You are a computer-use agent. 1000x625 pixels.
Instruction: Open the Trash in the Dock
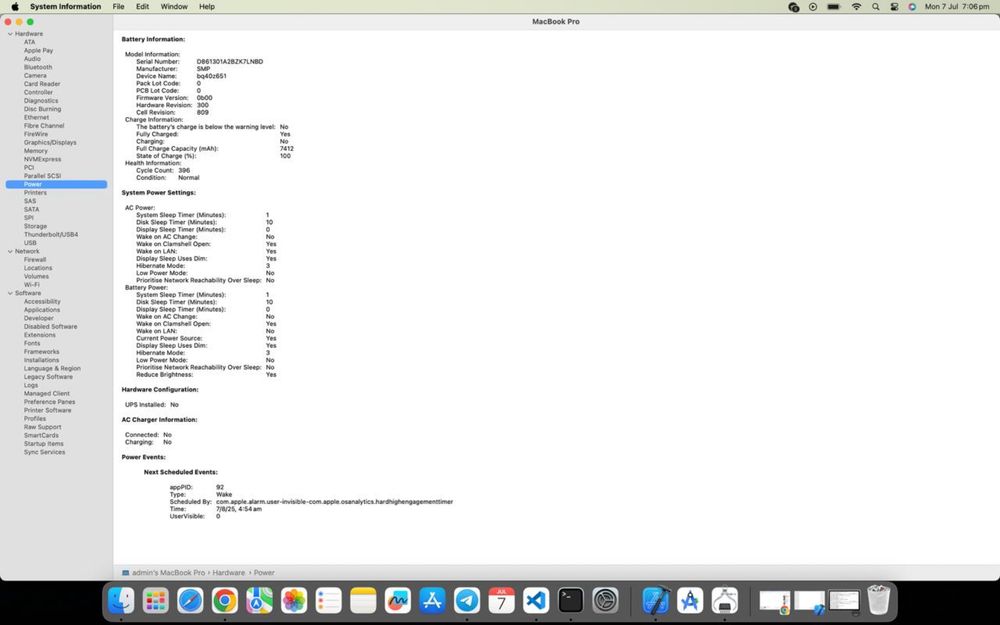coord(878,600)
